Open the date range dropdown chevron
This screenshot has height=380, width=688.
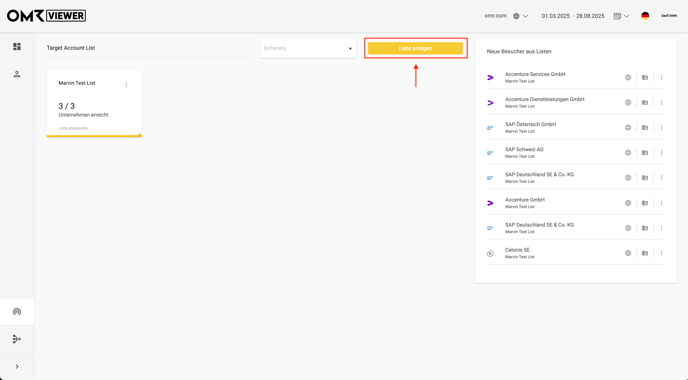(627, 16)
